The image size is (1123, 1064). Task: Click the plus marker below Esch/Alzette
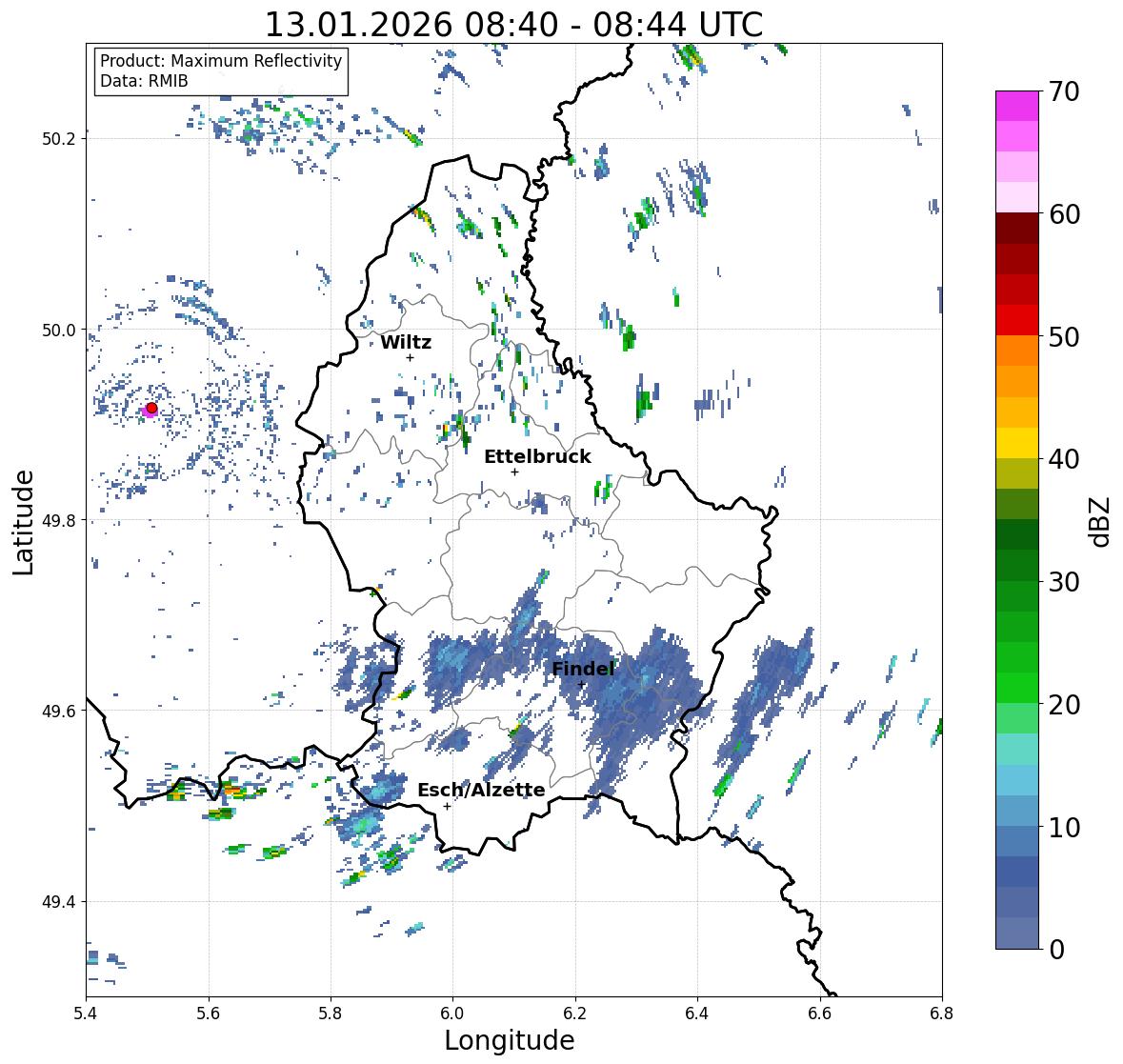(447, 806)
